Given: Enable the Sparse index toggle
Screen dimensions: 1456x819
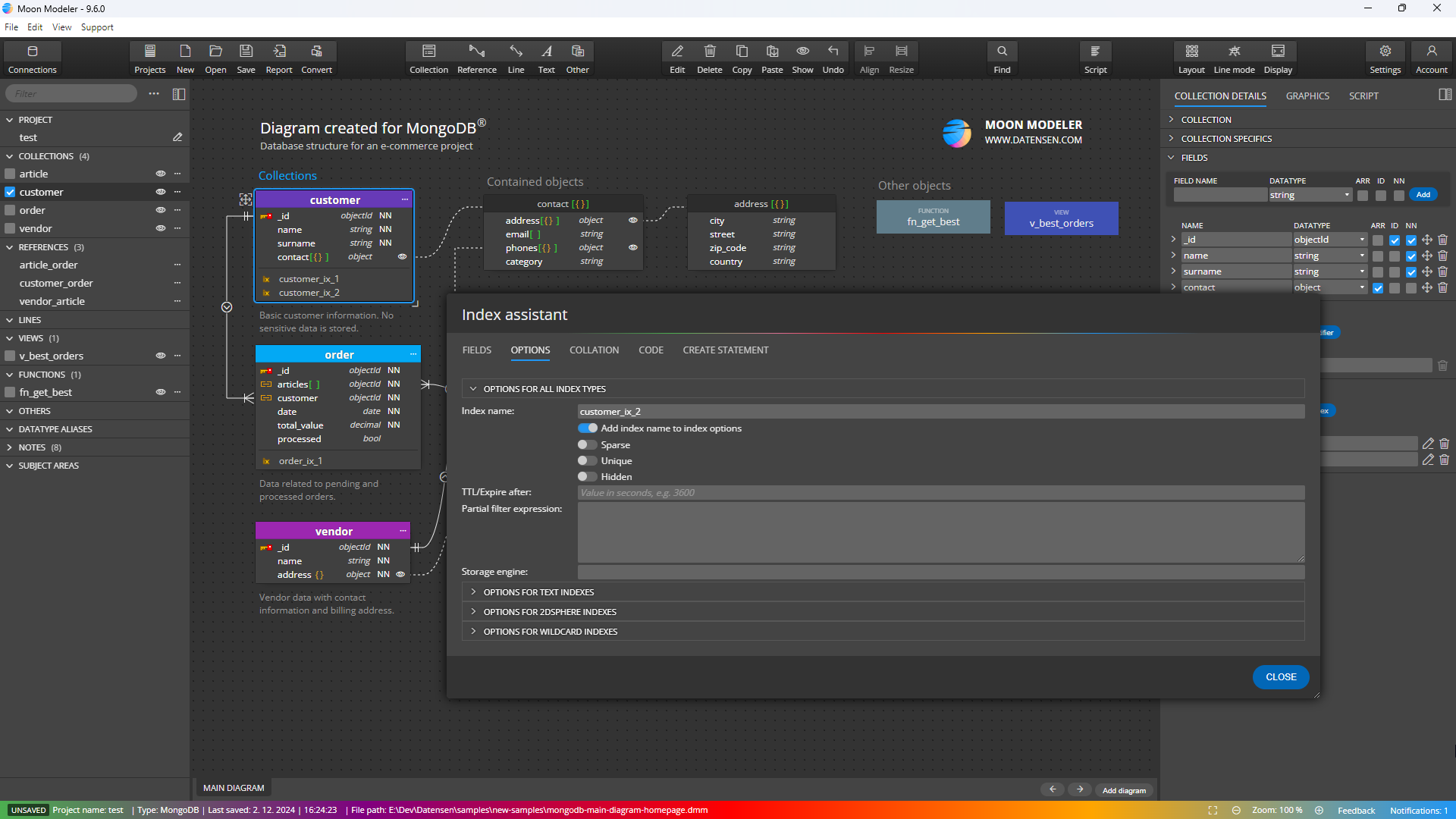Looking at the screenshot, I should click(x=587, y=445).
